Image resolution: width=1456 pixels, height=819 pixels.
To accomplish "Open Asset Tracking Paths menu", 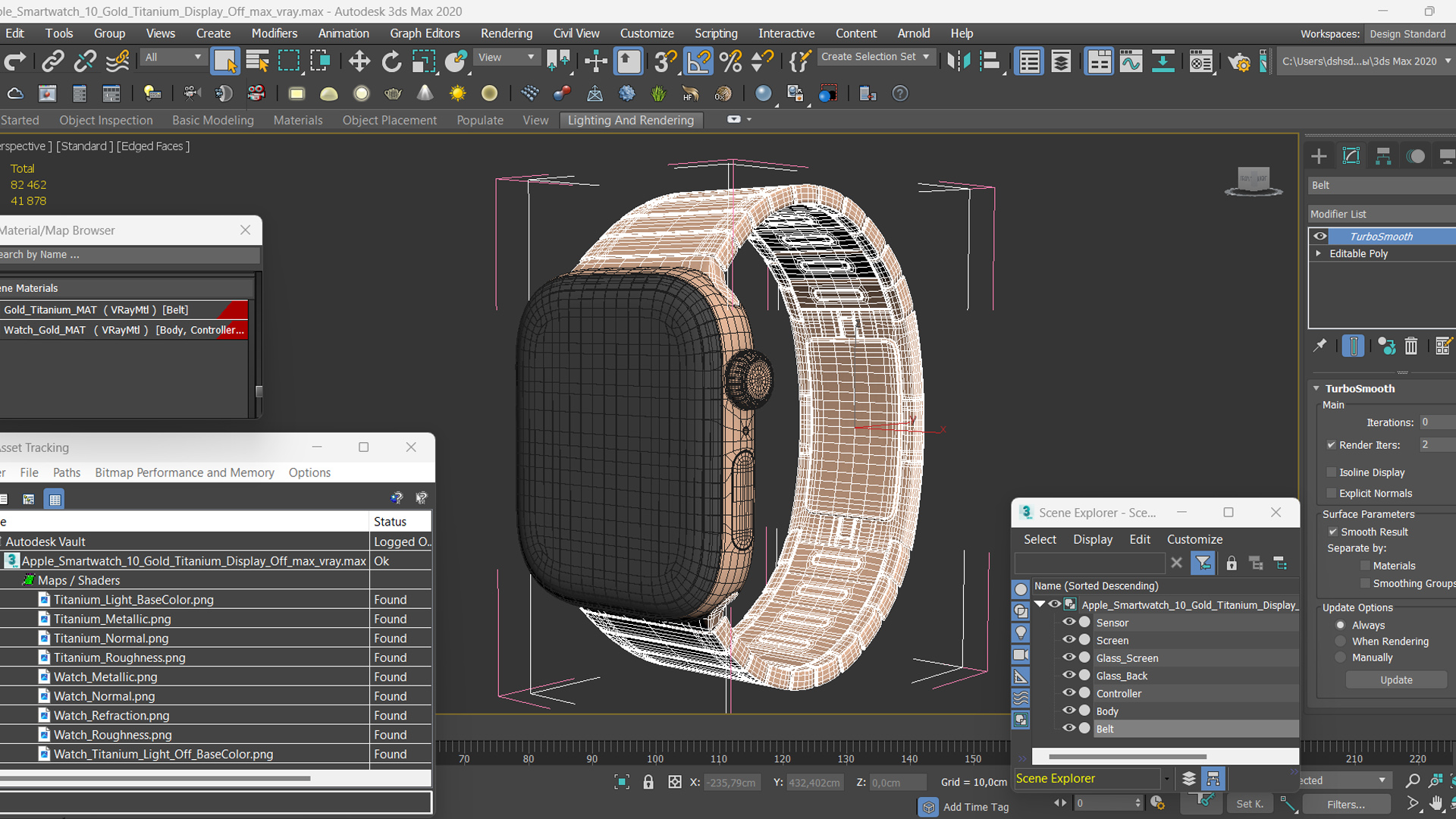I will 67,472.
